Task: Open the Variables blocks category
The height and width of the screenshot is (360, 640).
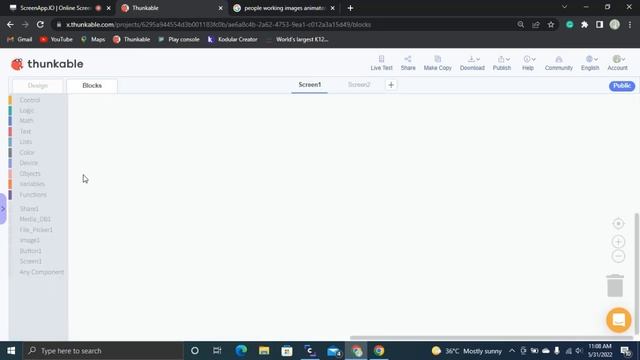Action: pos(32,184)
